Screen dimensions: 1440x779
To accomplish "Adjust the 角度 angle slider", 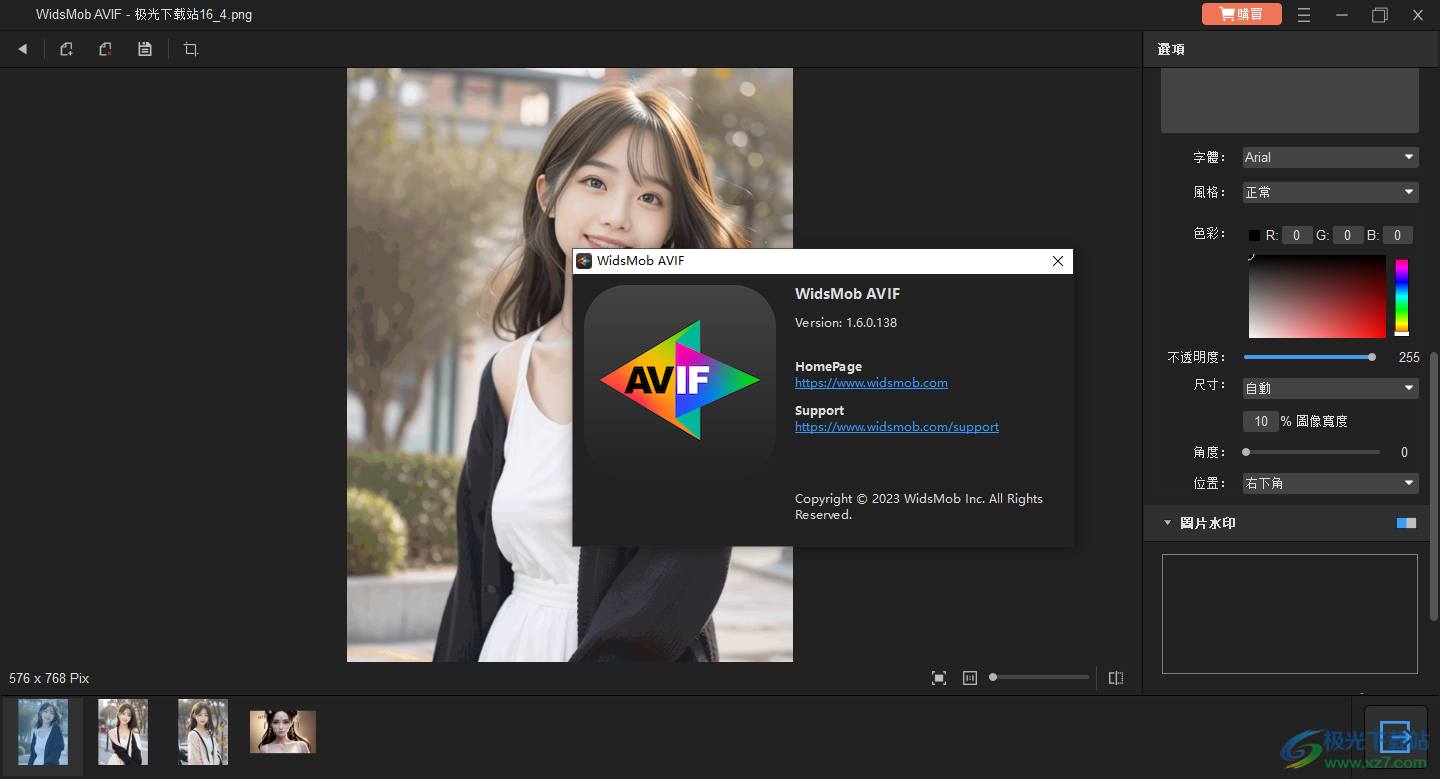I will [x=1312, y=452].
